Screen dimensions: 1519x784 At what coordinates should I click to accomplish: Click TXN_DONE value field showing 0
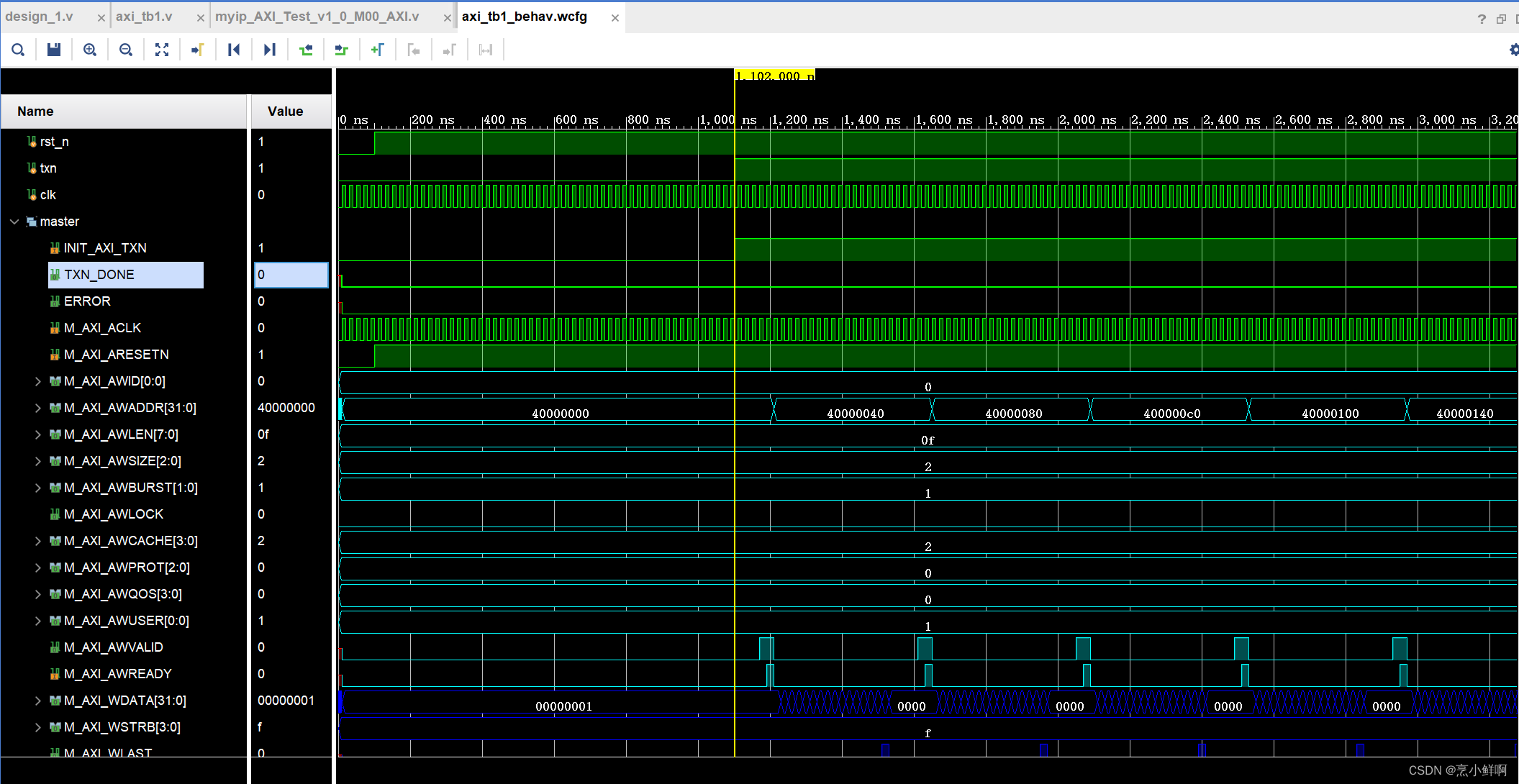coord(291,275)
